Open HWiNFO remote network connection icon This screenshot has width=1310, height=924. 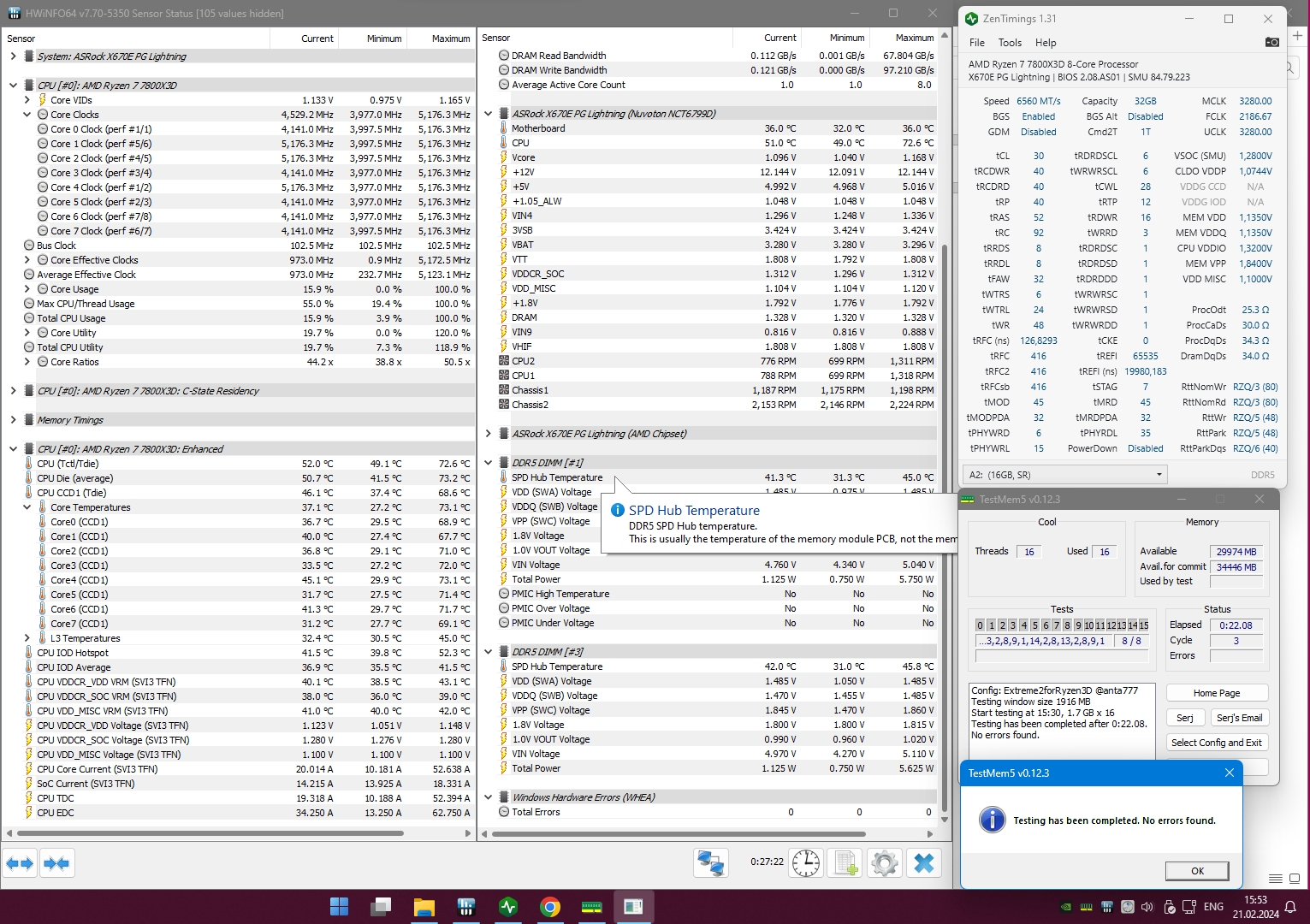click(710, 863)
